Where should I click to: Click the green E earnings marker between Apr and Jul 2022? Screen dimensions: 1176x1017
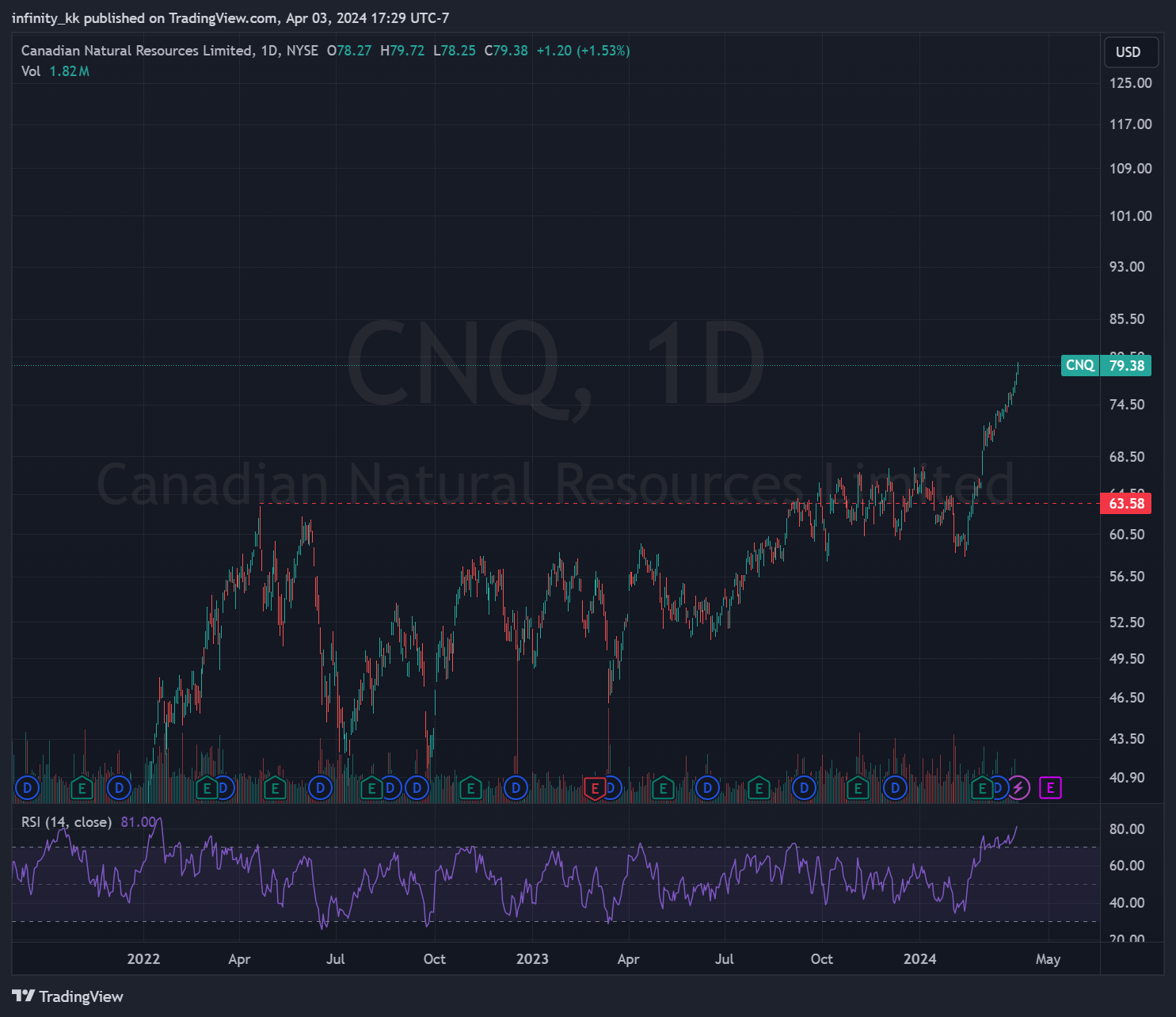click(x=275, y=788)
